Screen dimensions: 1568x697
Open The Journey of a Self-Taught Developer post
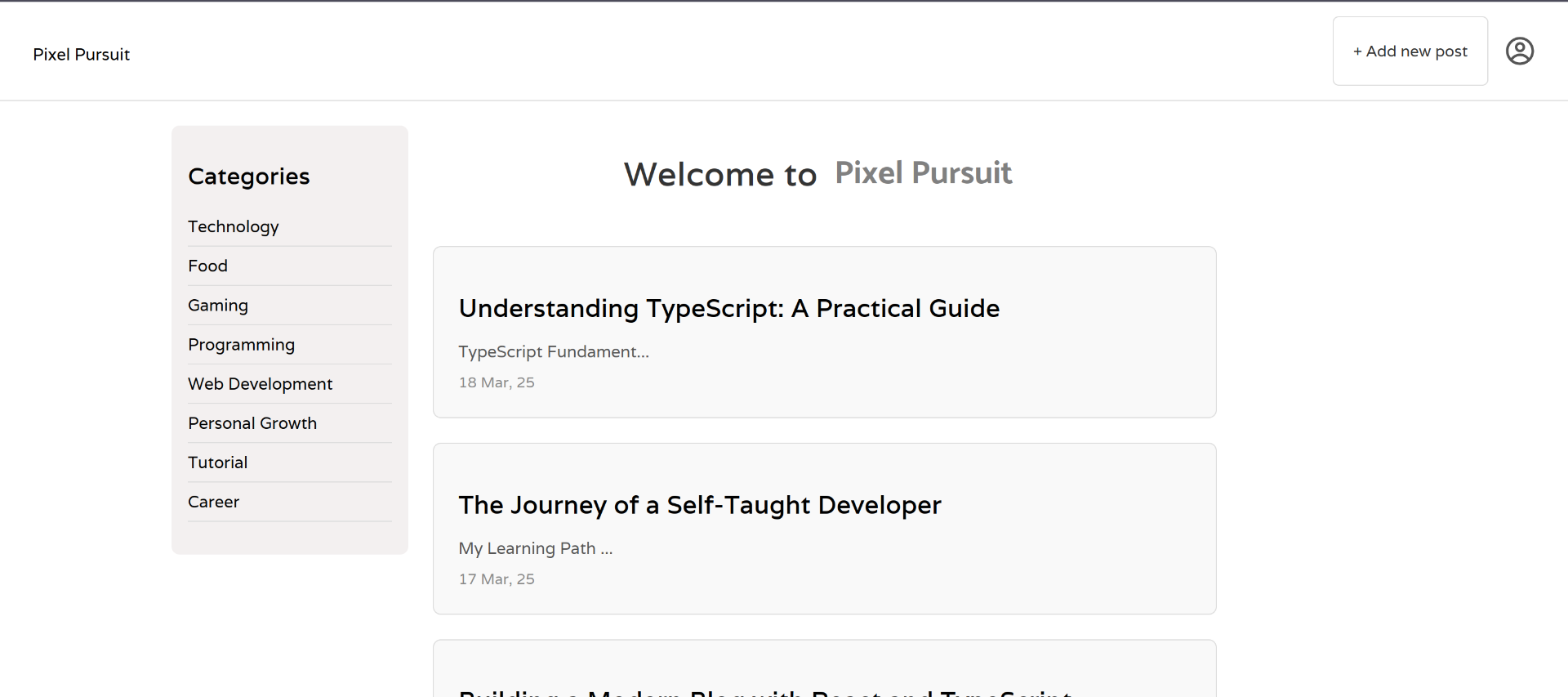699,505
